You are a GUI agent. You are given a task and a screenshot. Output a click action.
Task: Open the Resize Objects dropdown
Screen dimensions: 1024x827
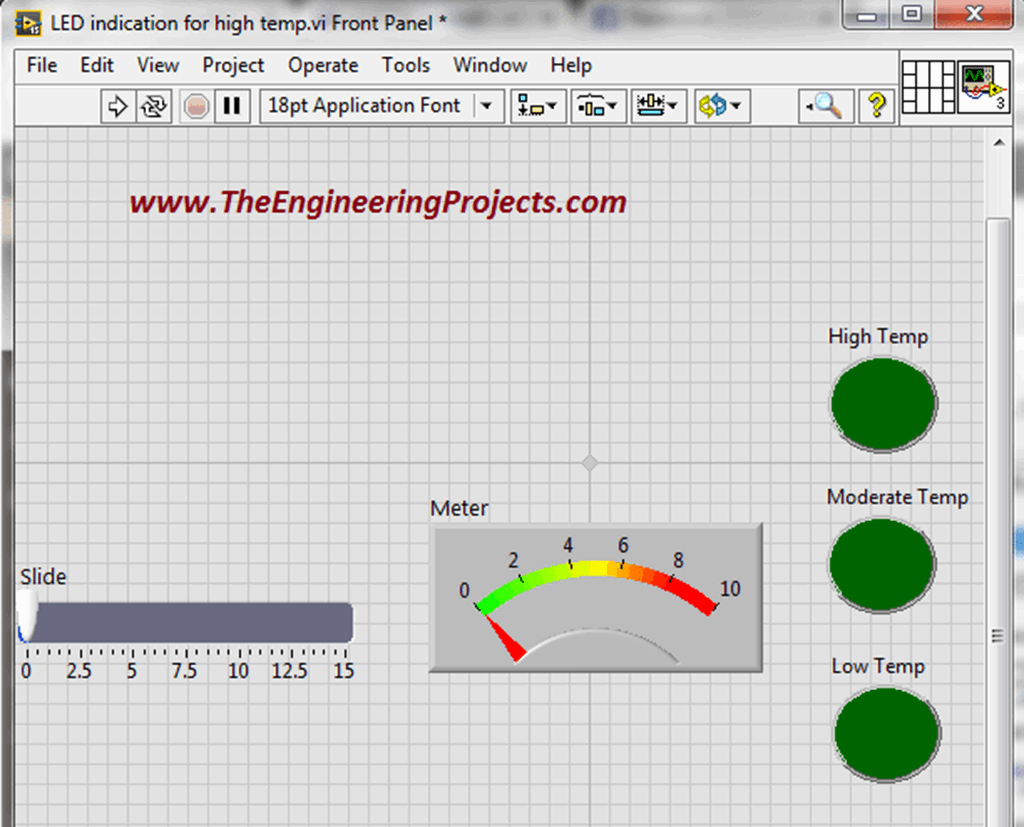[659, 106]
